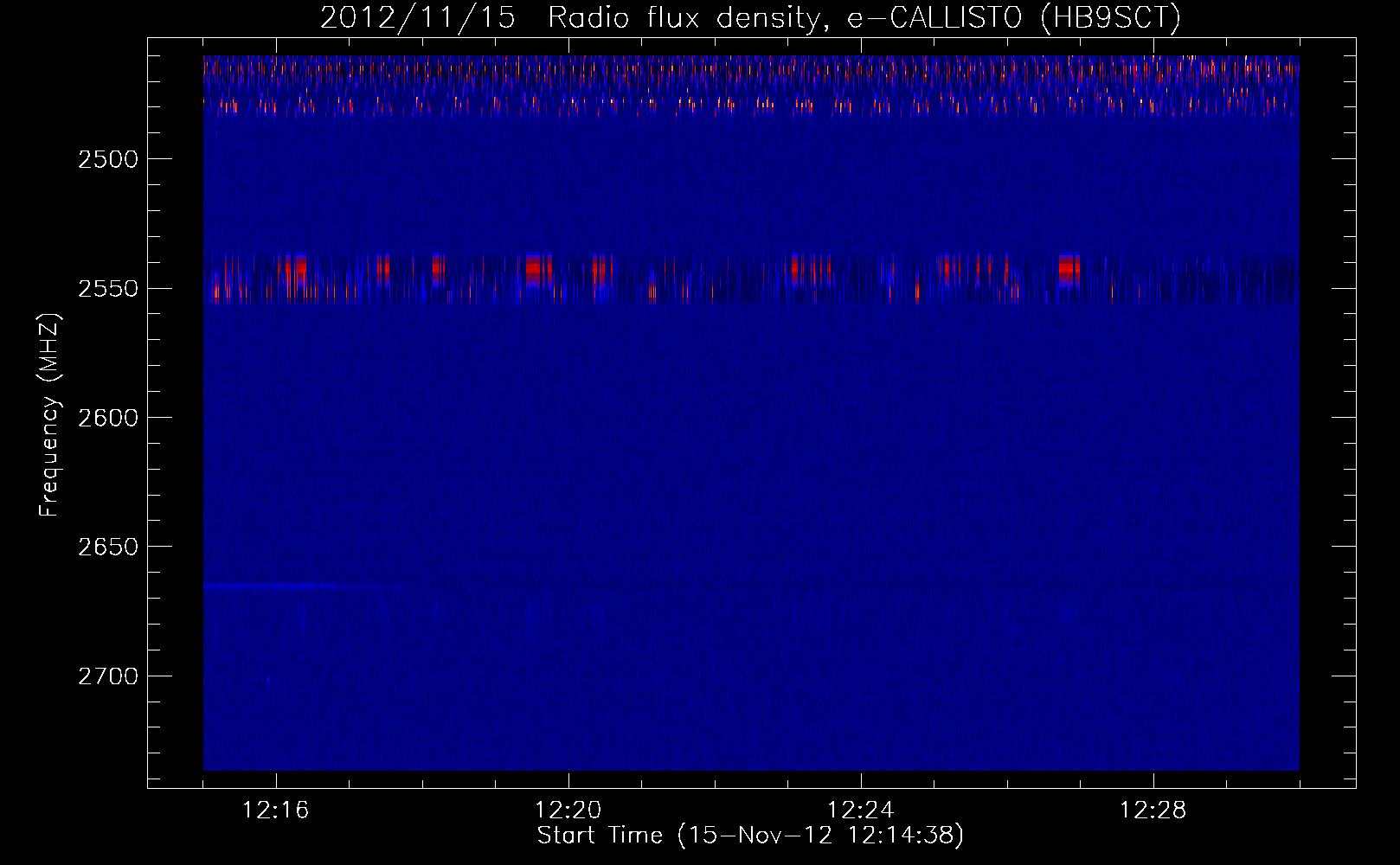1400x865 pixels.
Task: Select the 2700 frequency tick label
Action: (108, 676)
